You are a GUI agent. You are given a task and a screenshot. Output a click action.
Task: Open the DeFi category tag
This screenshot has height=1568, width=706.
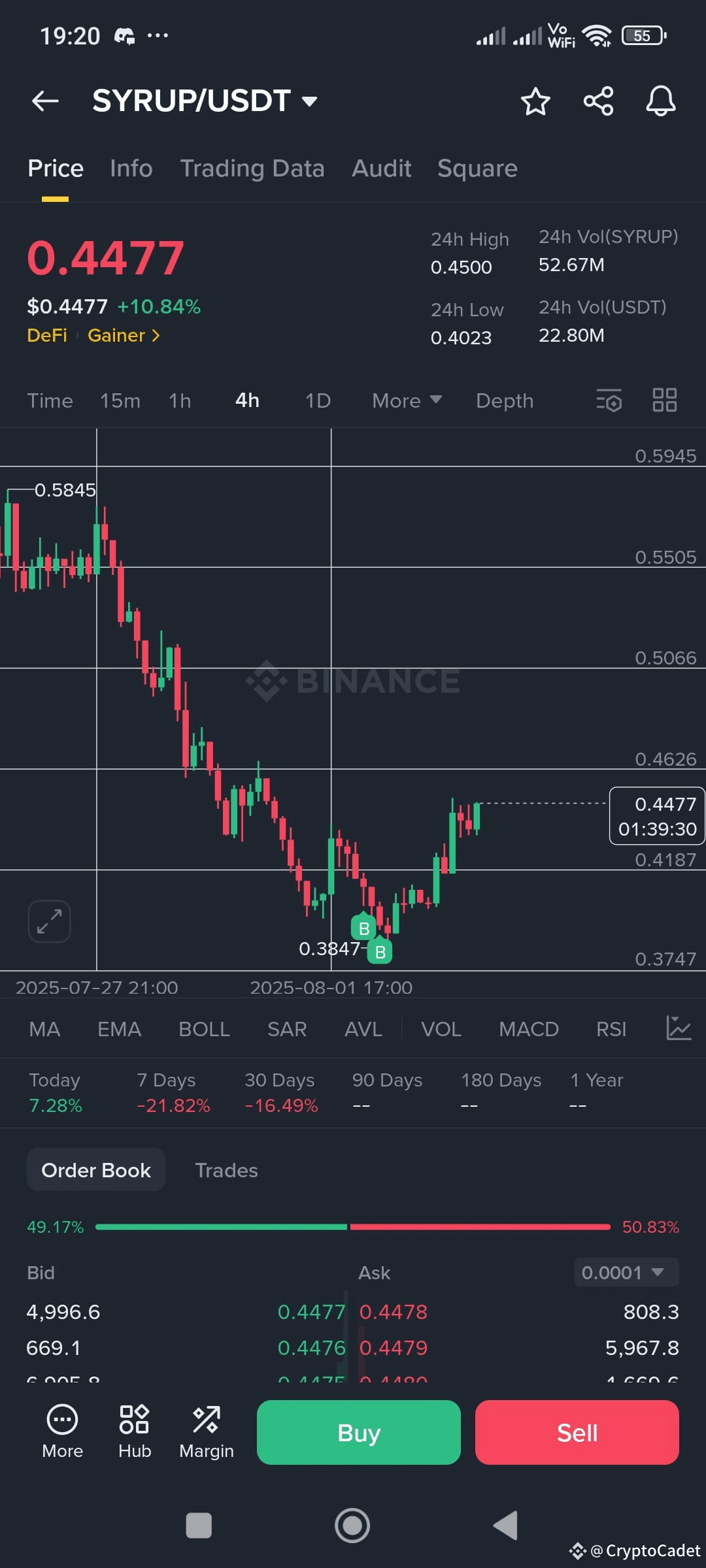click(47, 335)
